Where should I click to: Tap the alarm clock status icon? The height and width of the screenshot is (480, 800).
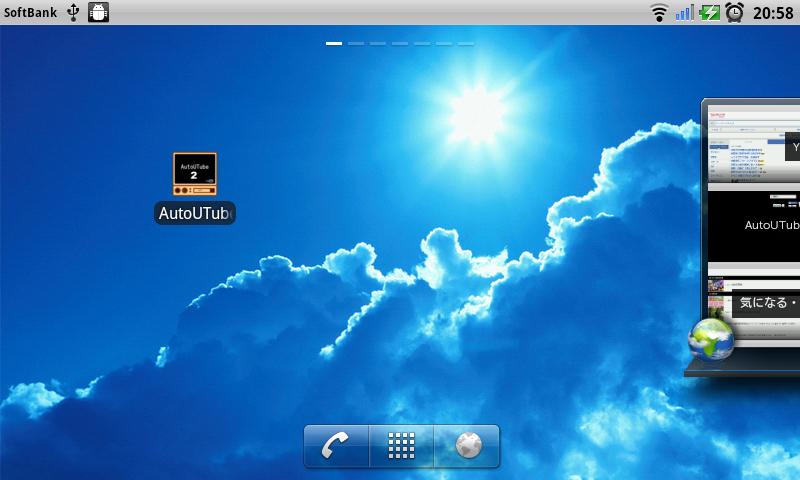click(734, 12)
